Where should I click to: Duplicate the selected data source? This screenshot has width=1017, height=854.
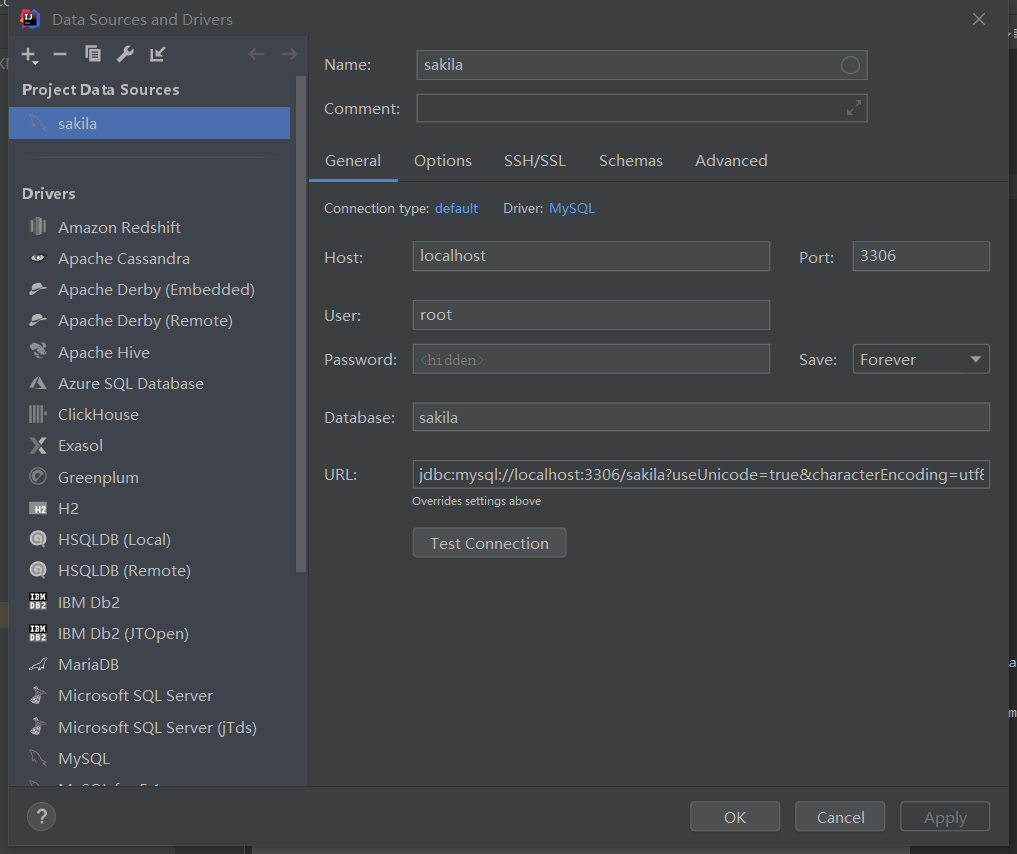pyautogui.click(x=93, y=54)
